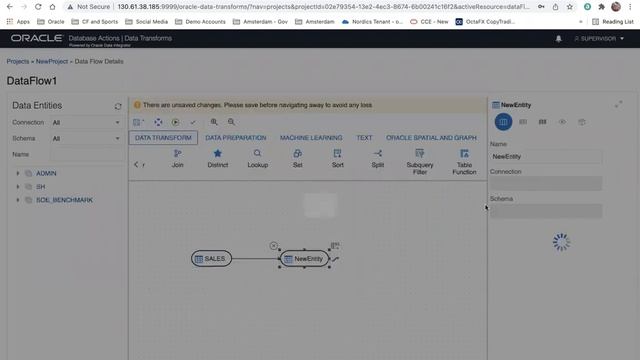This screenshot has width=640, height=360.
Task: Select the ADMIN schema tree item
Action: coord(46,173)
